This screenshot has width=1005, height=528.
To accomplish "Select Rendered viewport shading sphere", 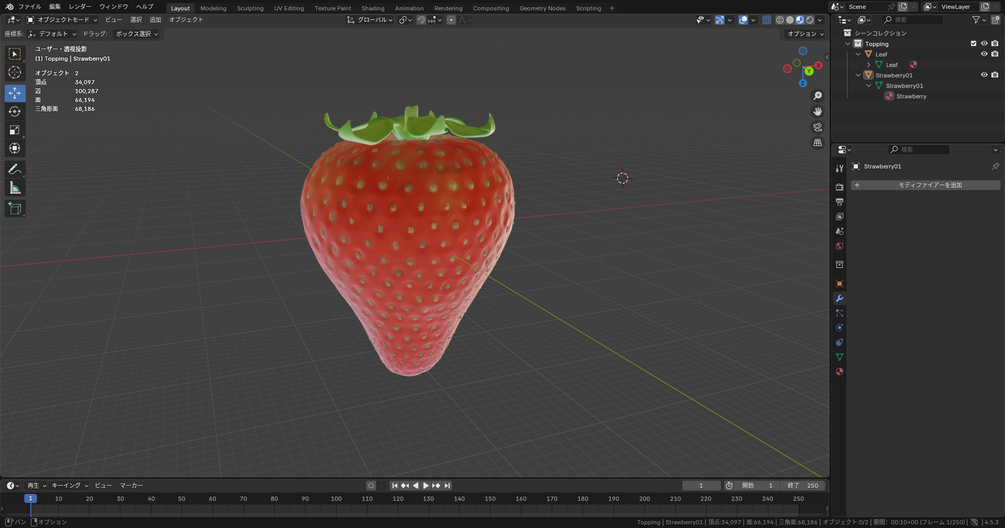I will coord(810,21).
